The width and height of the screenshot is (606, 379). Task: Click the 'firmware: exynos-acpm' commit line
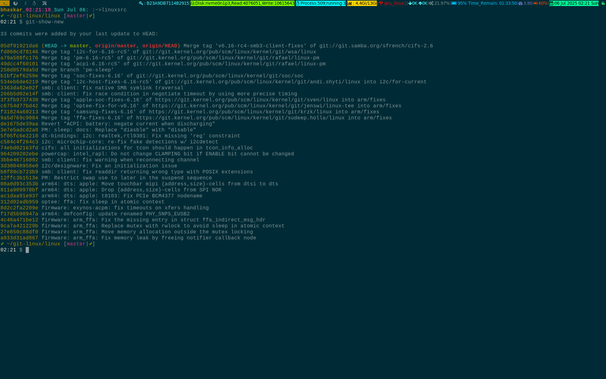[x=104, y=207]
